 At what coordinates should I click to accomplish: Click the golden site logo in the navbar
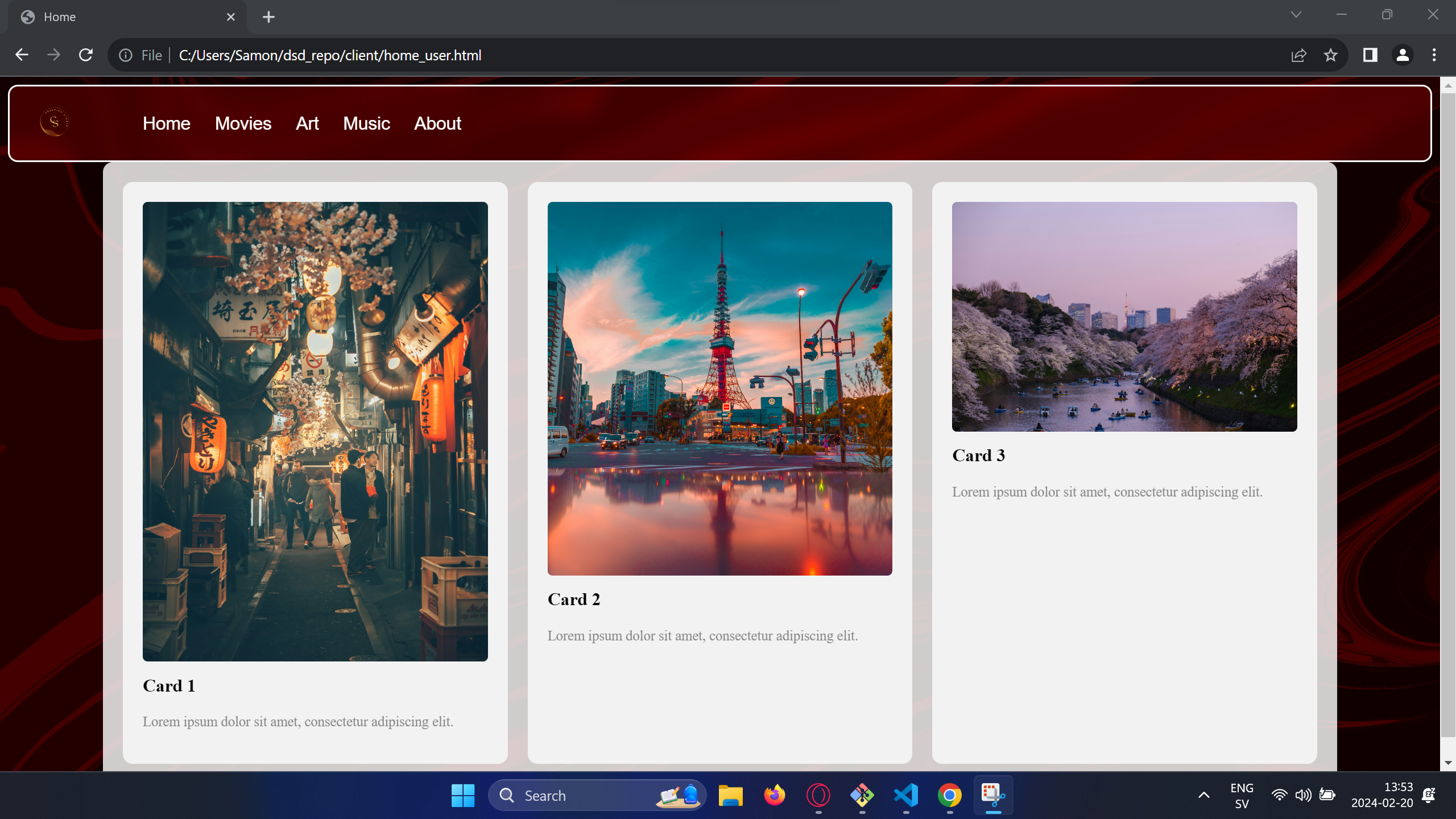point(55,122)
